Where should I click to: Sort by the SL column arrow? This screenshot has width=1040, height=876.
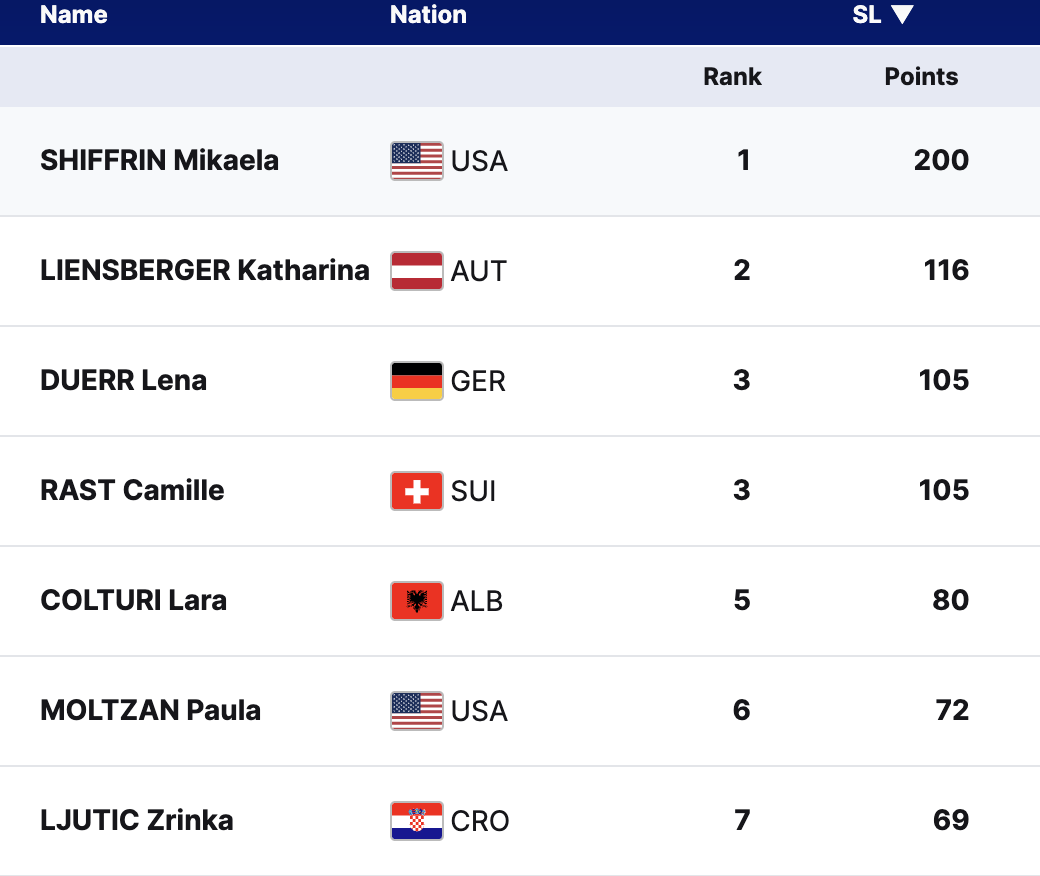(x=902, y=15)
